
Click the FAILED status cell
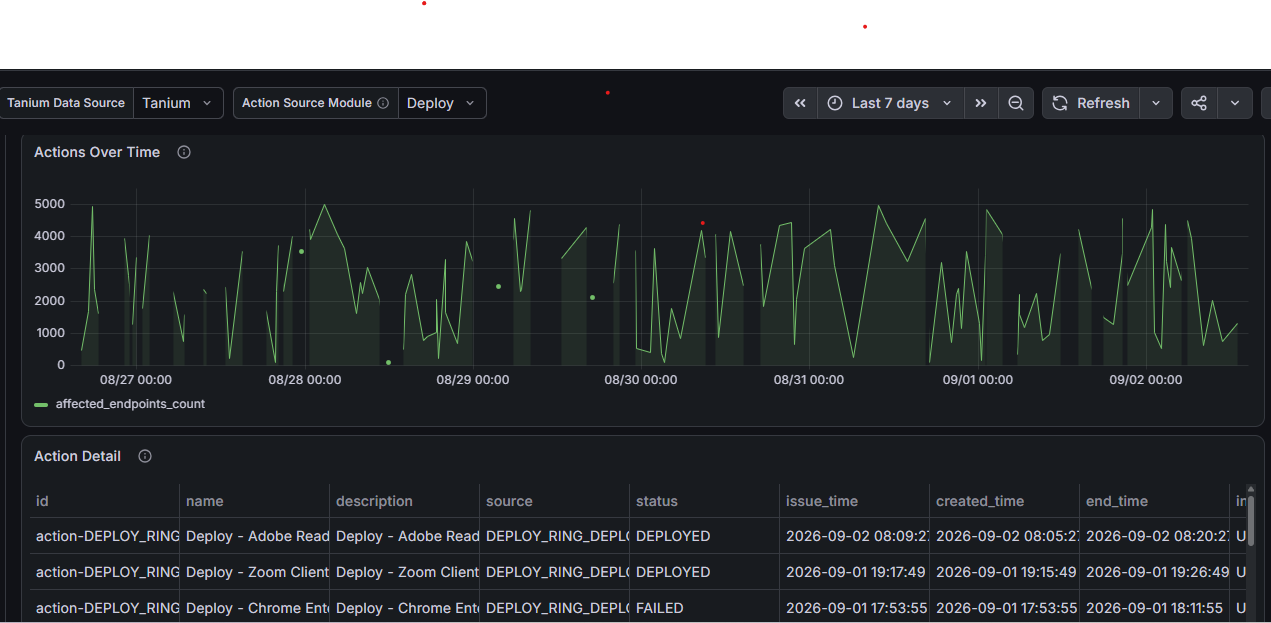point(705,608)
